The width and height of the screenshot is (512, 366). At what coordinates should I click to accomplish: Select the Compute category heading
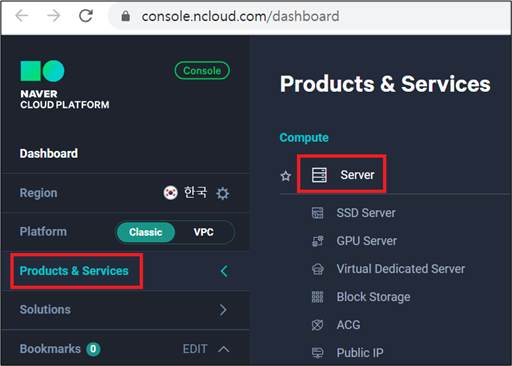click(x=304, y=138)
